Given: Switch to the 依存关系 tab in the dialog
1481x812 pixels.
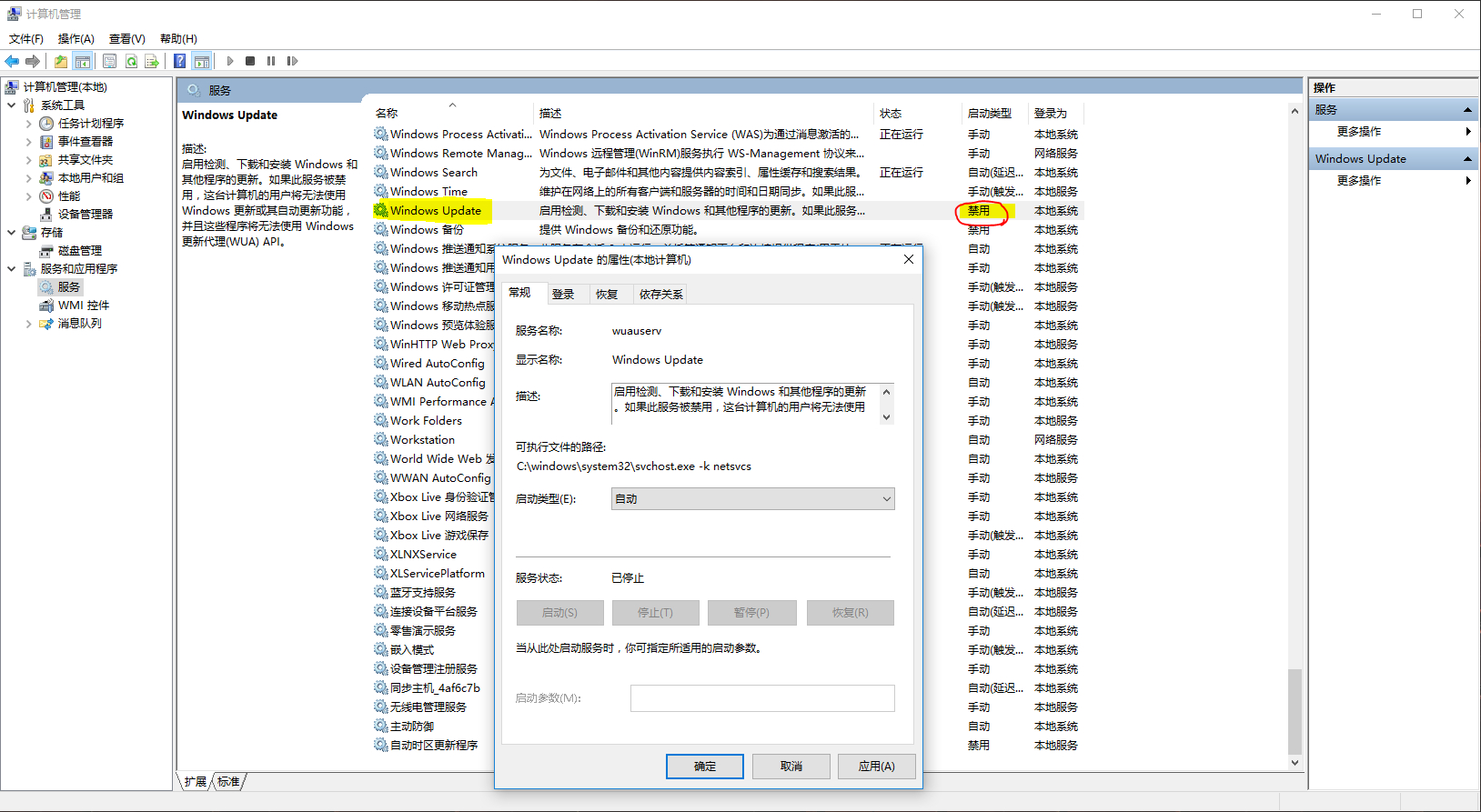Looking at the screenshot, I should [661, 294].
